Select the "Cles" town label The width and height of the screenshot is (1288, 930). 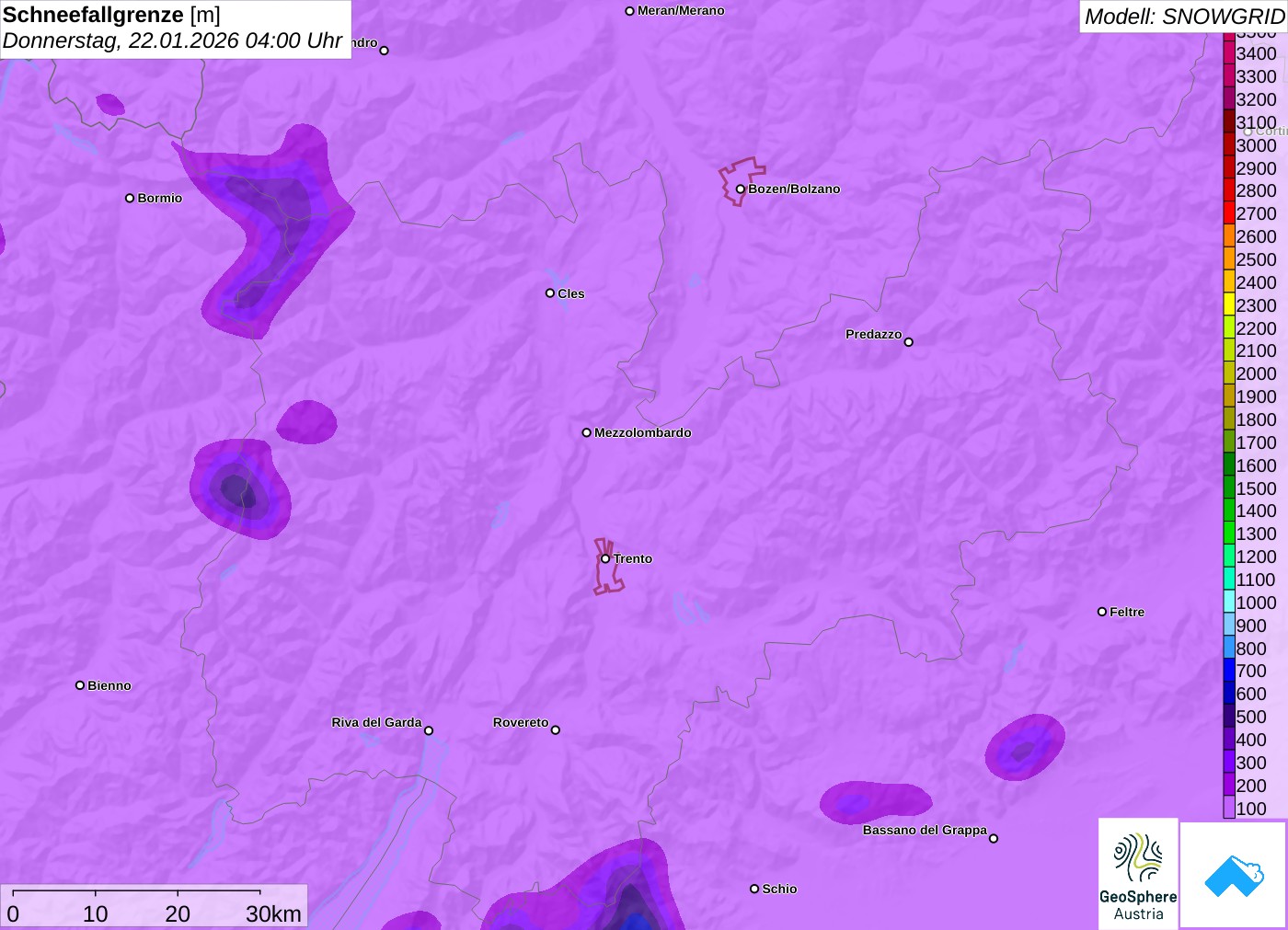click(x=571, y=293)
